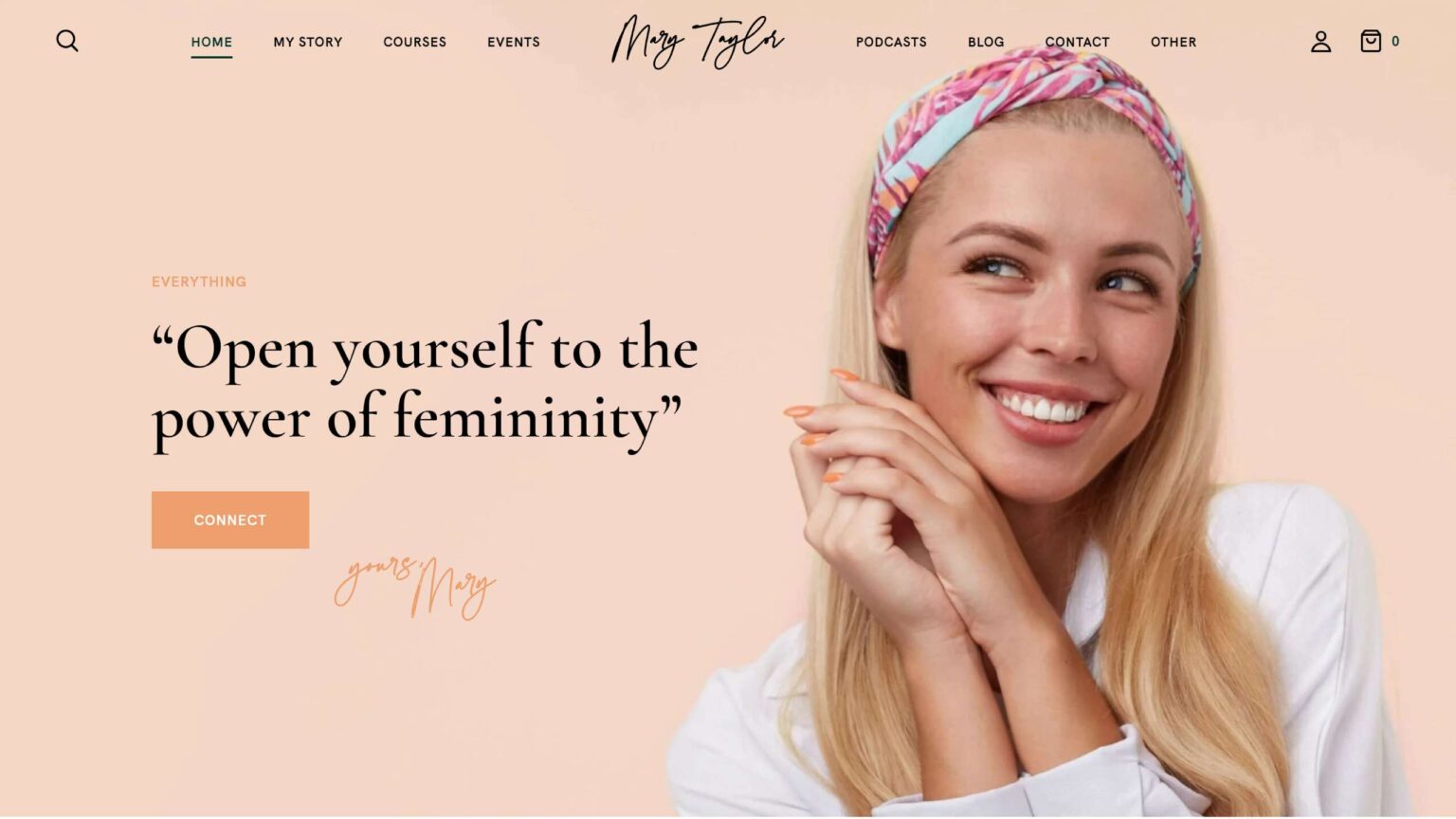Go to the Home menu item
The height and width of the screenshot is (819, 1456).
(211, 42)
